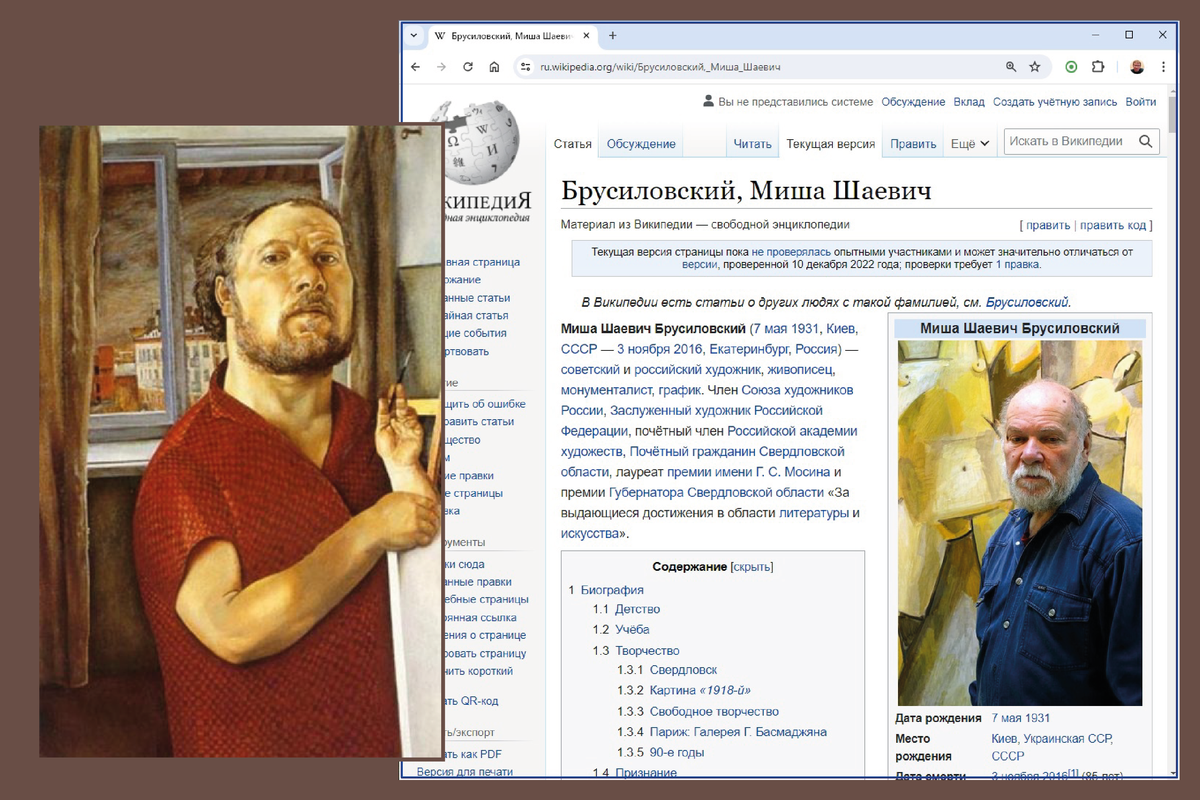
Task: Open the Обсуждение tab next to Статья
Action: [x=641, y=144]
